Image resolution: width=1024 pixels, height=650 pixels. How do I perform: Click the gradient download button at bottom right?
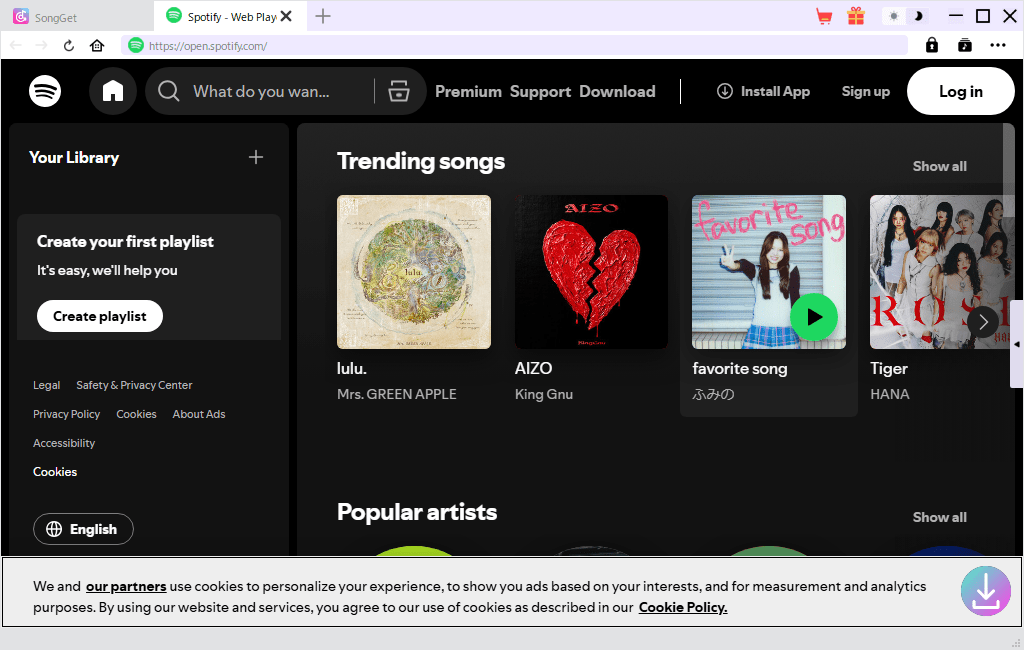point(985,591)
